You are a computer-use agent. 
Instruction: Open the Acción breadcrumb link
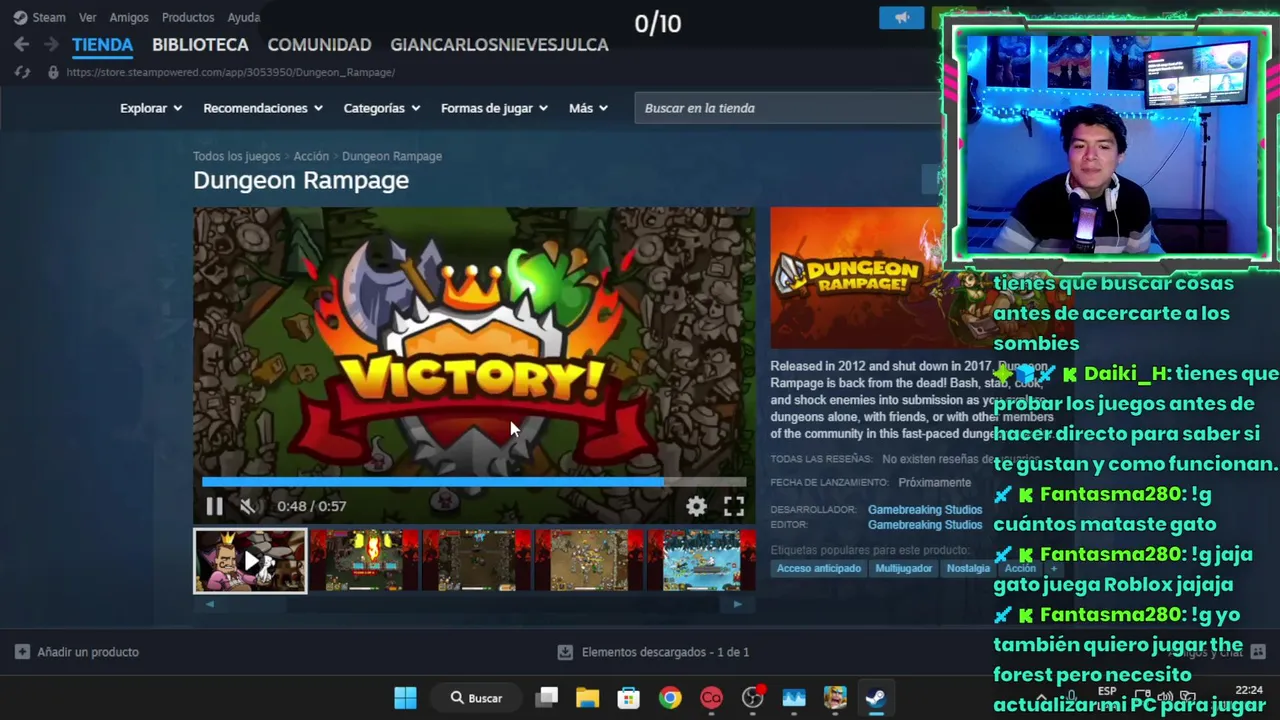click(311, 156)
